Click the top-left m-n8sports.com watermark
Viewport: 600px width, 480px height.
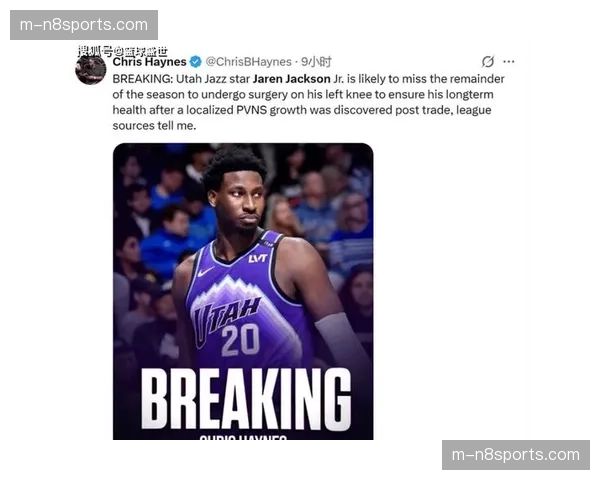(x=84, y=25)
